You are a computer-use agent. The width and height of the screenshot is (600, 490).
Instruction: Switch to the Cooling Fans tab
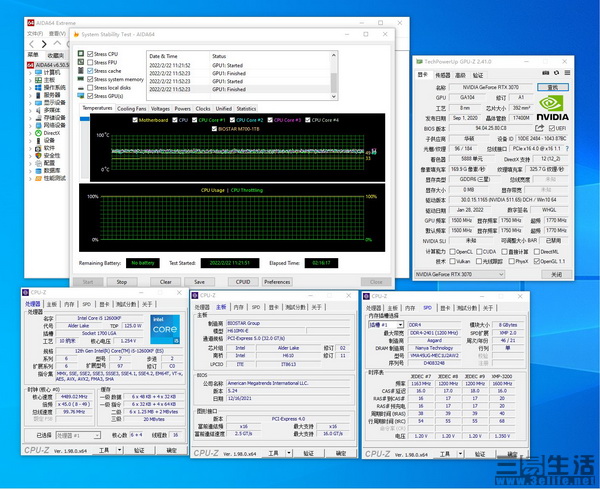click(131, 108)
